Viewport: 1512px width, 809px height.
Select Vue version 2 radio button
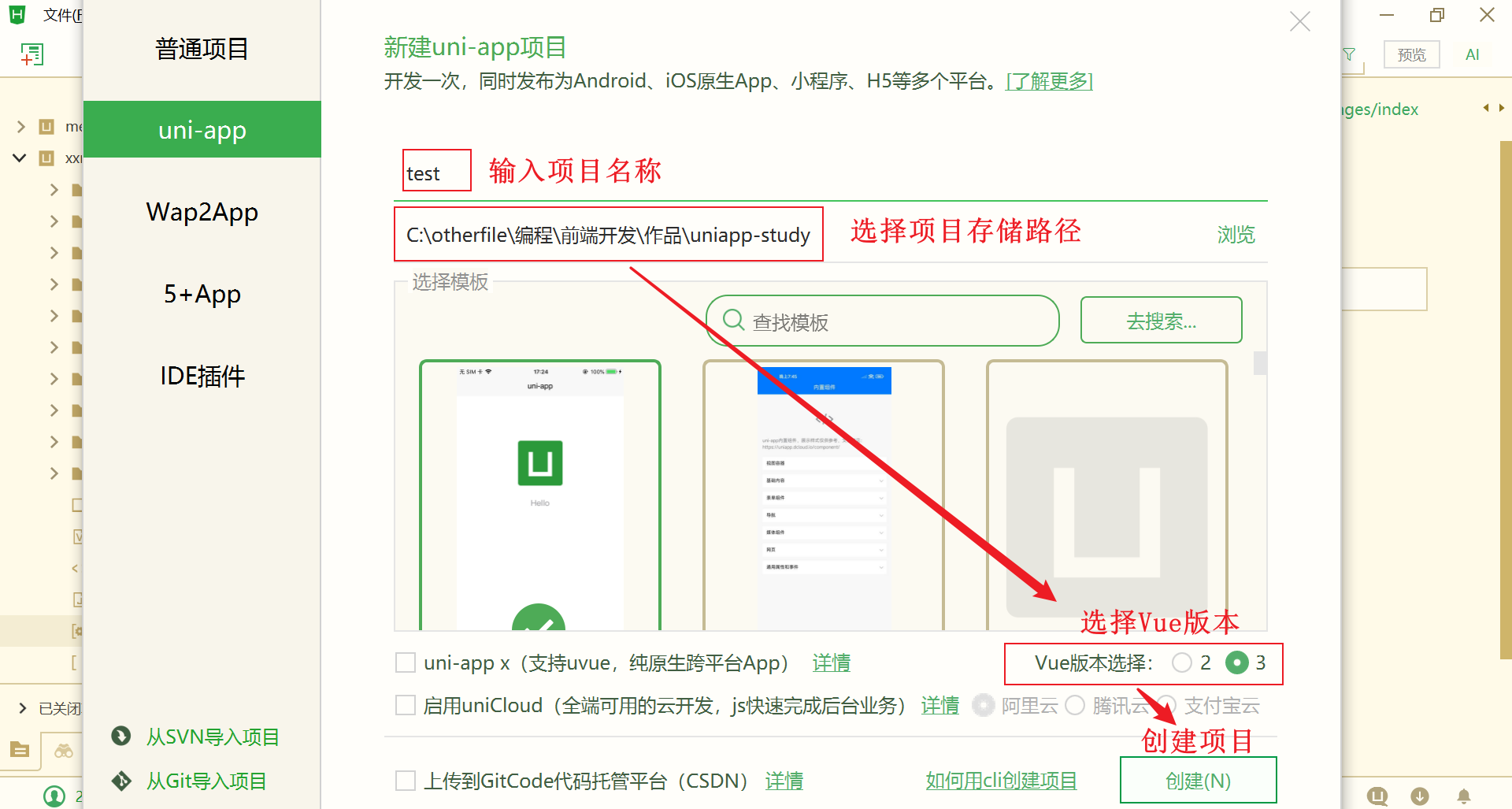(1181, 663)
